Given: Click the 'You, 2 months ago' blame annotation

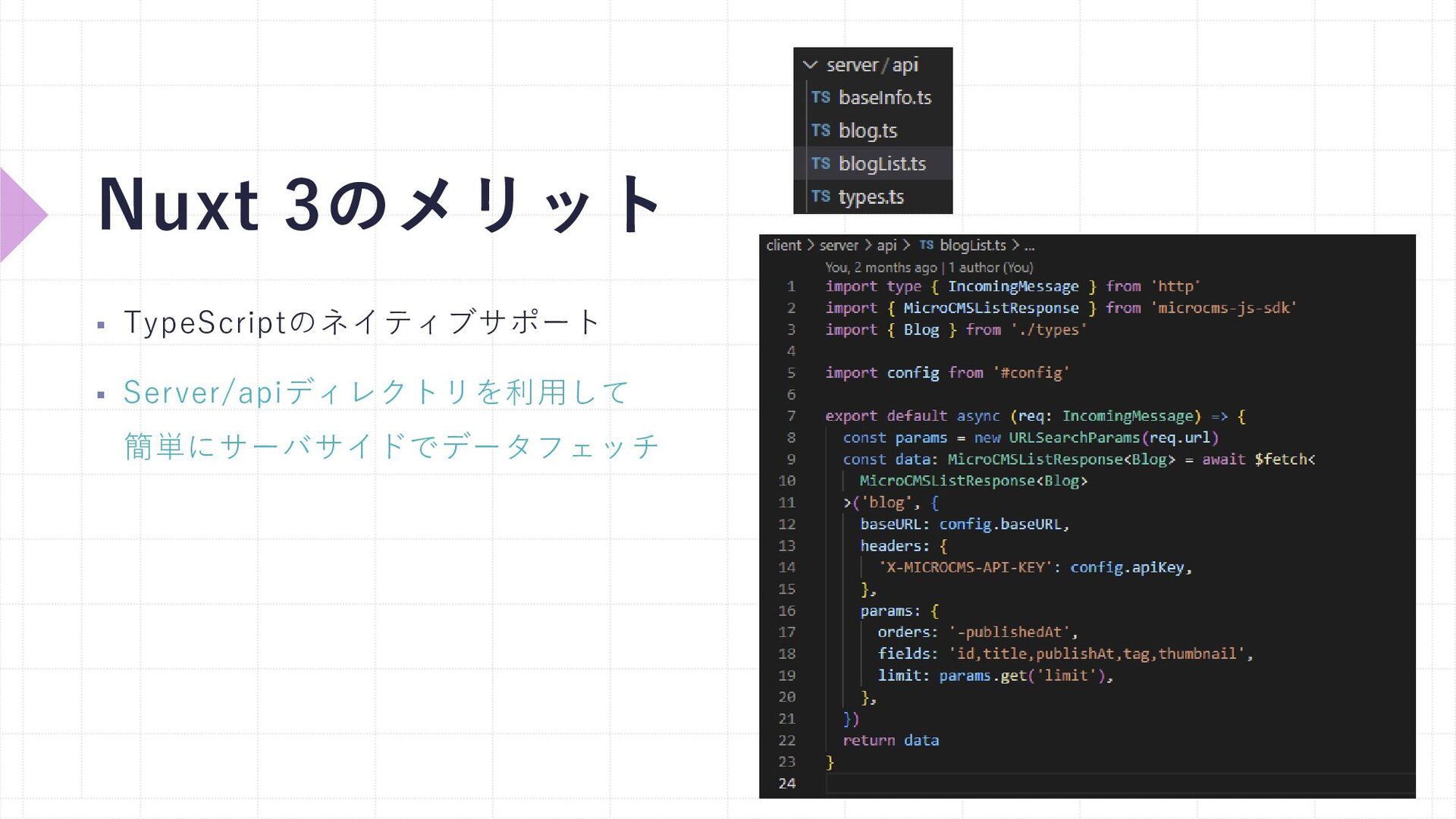Looking at the screenshot, I should 881,268.
